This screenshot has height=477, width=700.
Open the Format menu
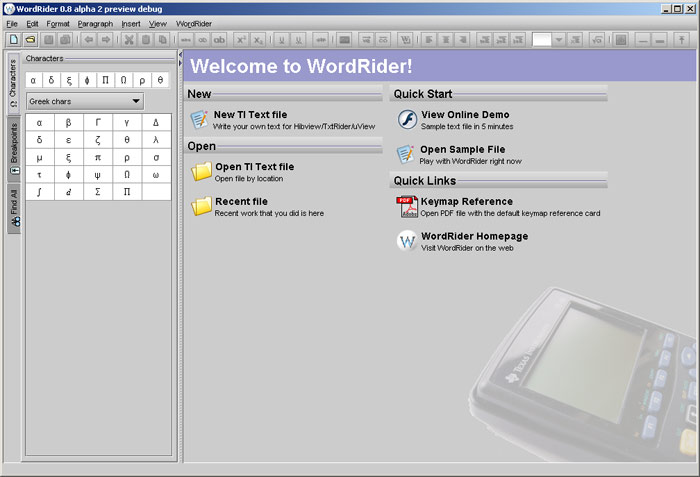[58, 24]
